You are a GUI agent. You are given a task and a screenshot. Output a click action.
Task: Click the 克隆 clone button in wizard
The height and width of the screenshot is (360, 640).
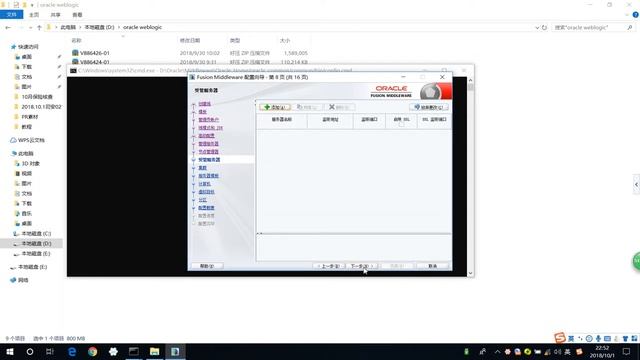(x=307, y=107)
